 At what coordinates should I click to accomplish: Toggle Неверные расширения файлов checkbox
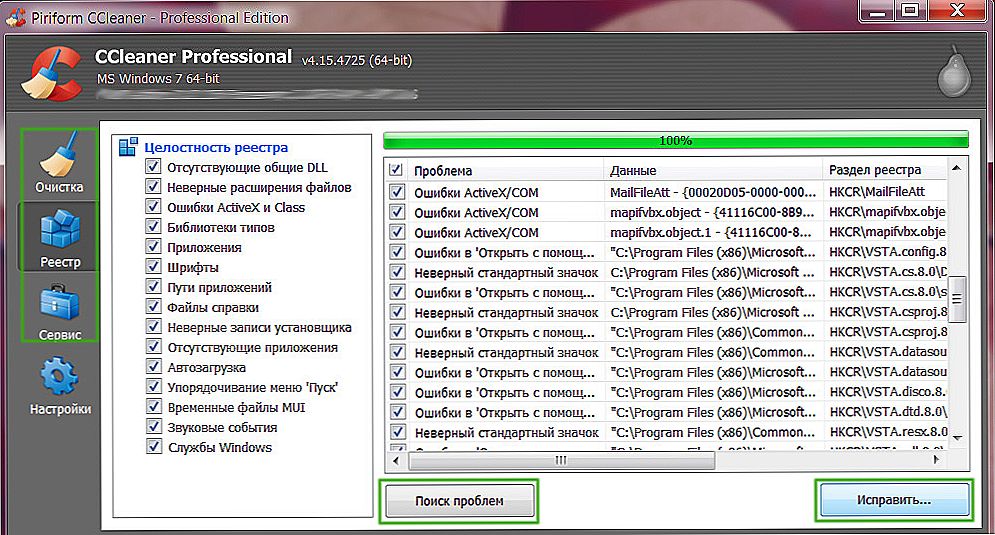153,186
